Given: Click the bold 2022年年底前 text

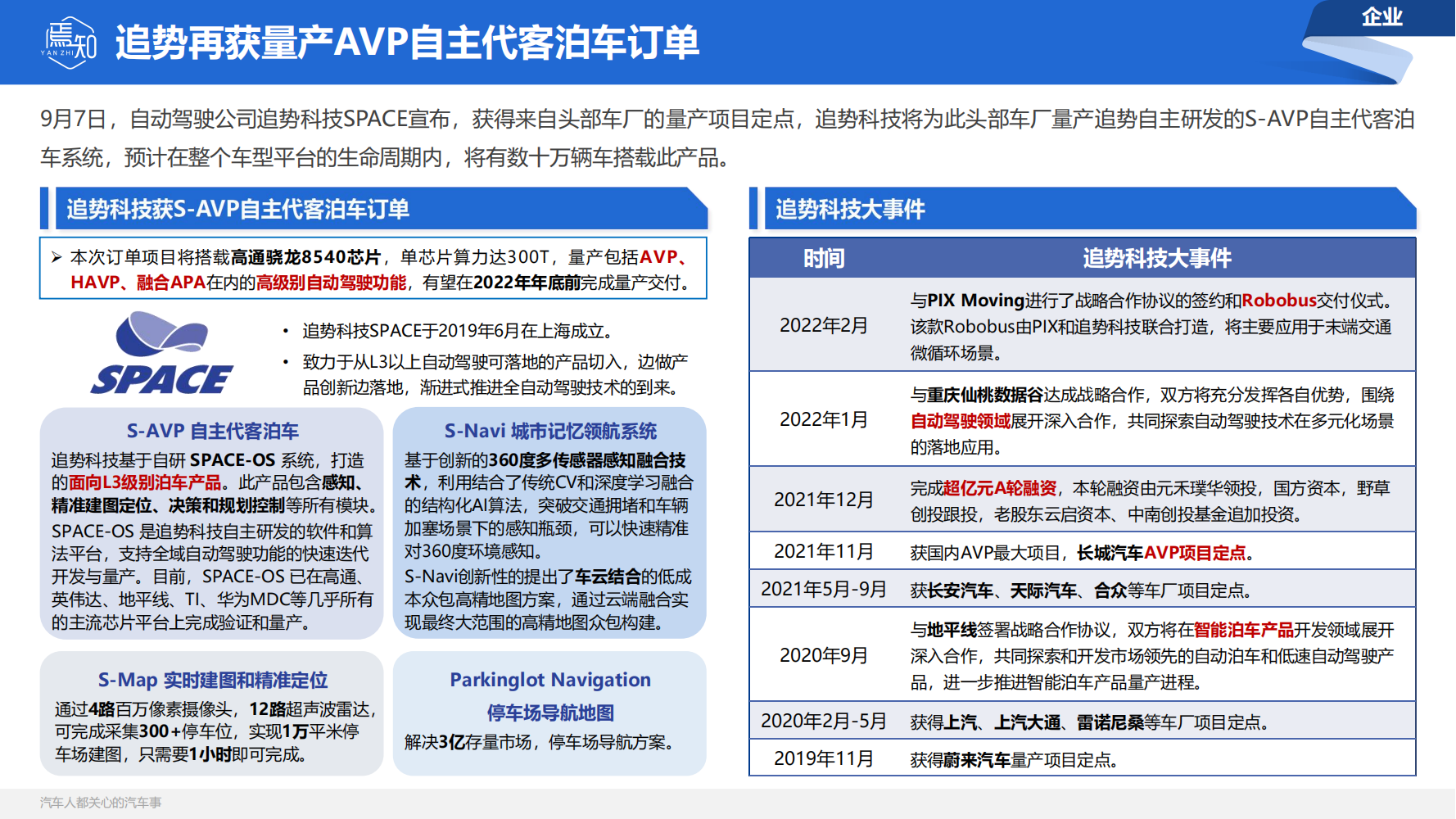Looking at the screenshot, I should click(527, 283).
